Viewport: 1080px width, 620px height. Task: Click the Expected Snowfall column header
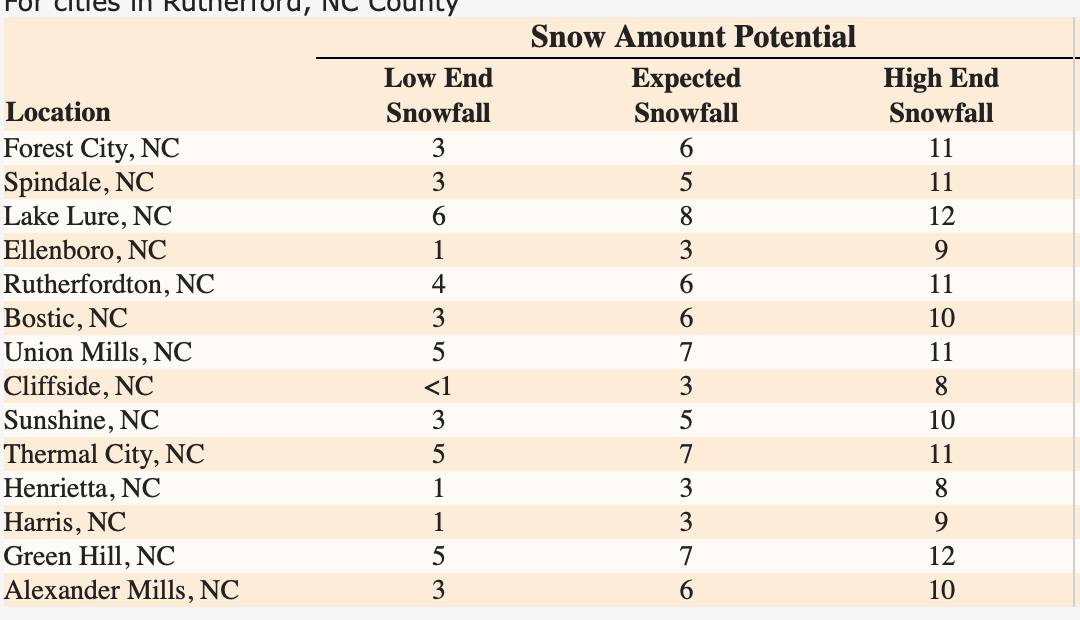point(686,95)
